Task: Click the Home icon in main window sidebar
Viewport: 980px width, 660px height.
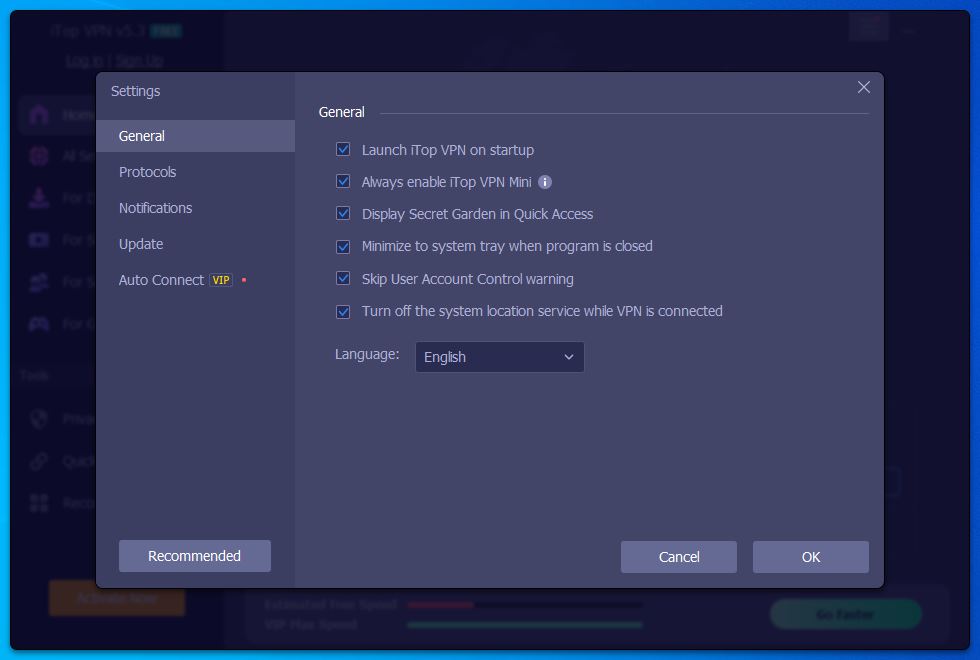Action: point(39,115)
